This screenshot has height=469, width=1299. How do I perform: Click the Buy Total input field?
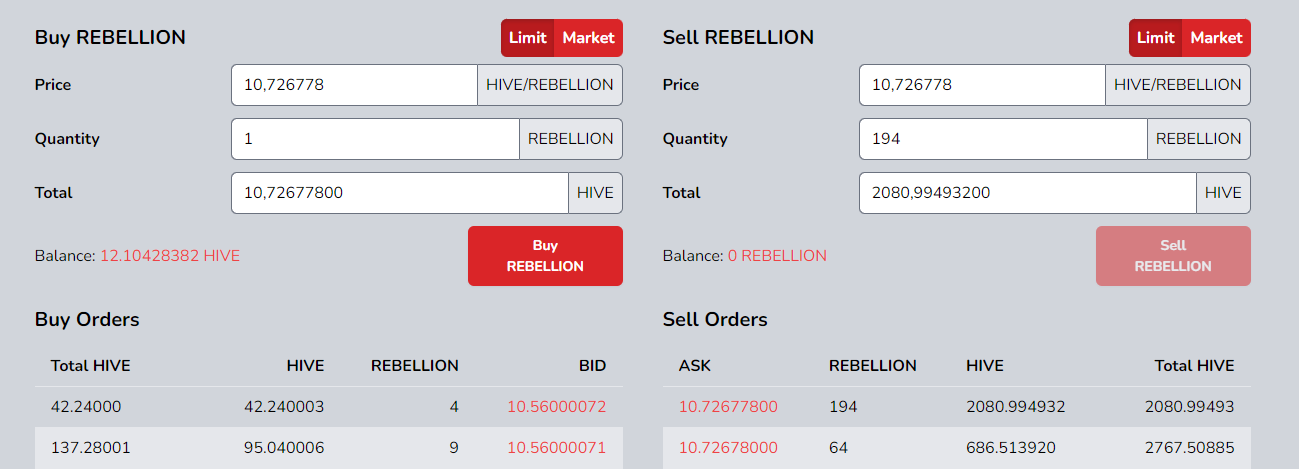pos(400,193)
